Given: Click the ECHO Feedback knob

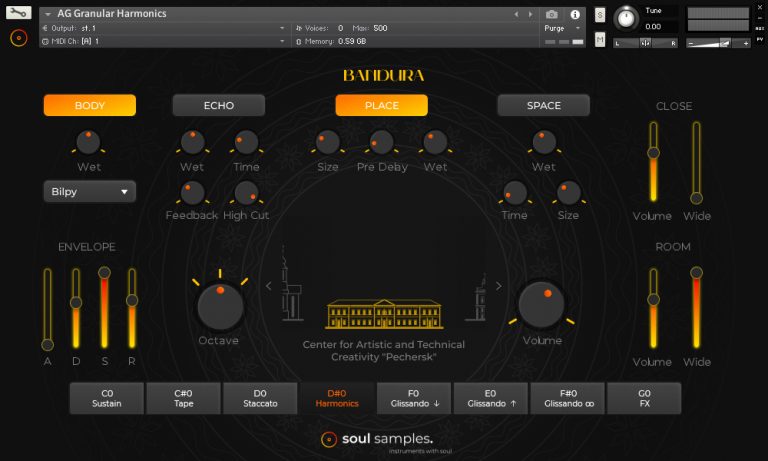Looking at the screenshot, I should click(x=192, y=193).
